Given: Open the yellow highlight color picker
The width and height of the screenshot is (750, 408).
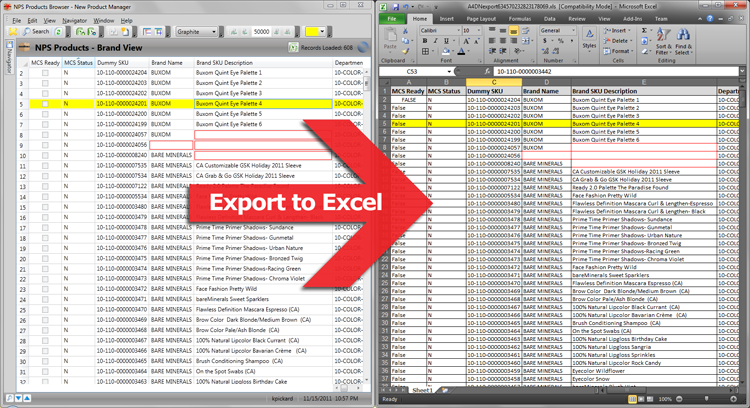Looking at the screenshot, I should click(x=315, y=32).
